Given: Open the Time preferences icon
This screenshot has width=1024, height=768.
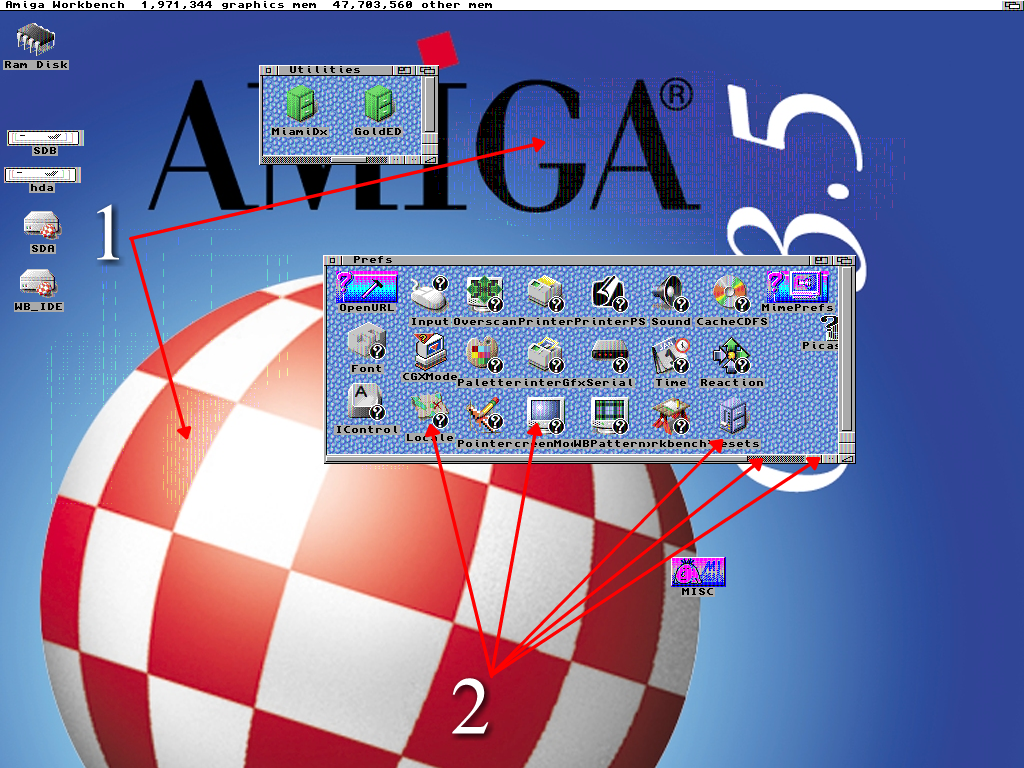Looking at the screenshot, I should [670, 356].
